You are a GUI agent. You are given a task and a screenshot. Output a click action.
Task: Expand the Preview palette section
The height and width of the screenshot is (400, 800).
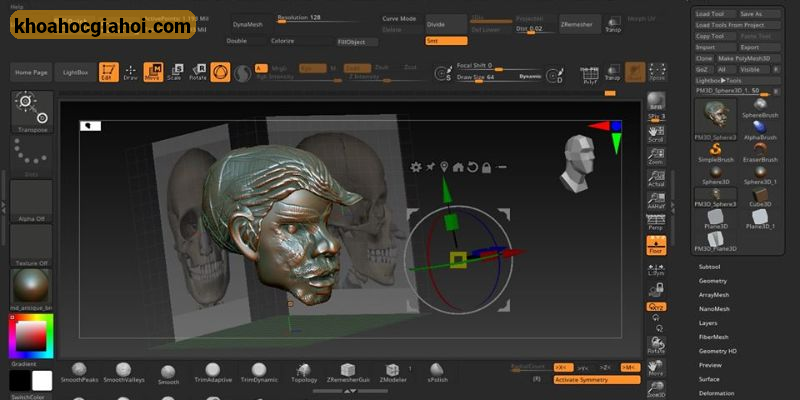[x=710, y=365]
